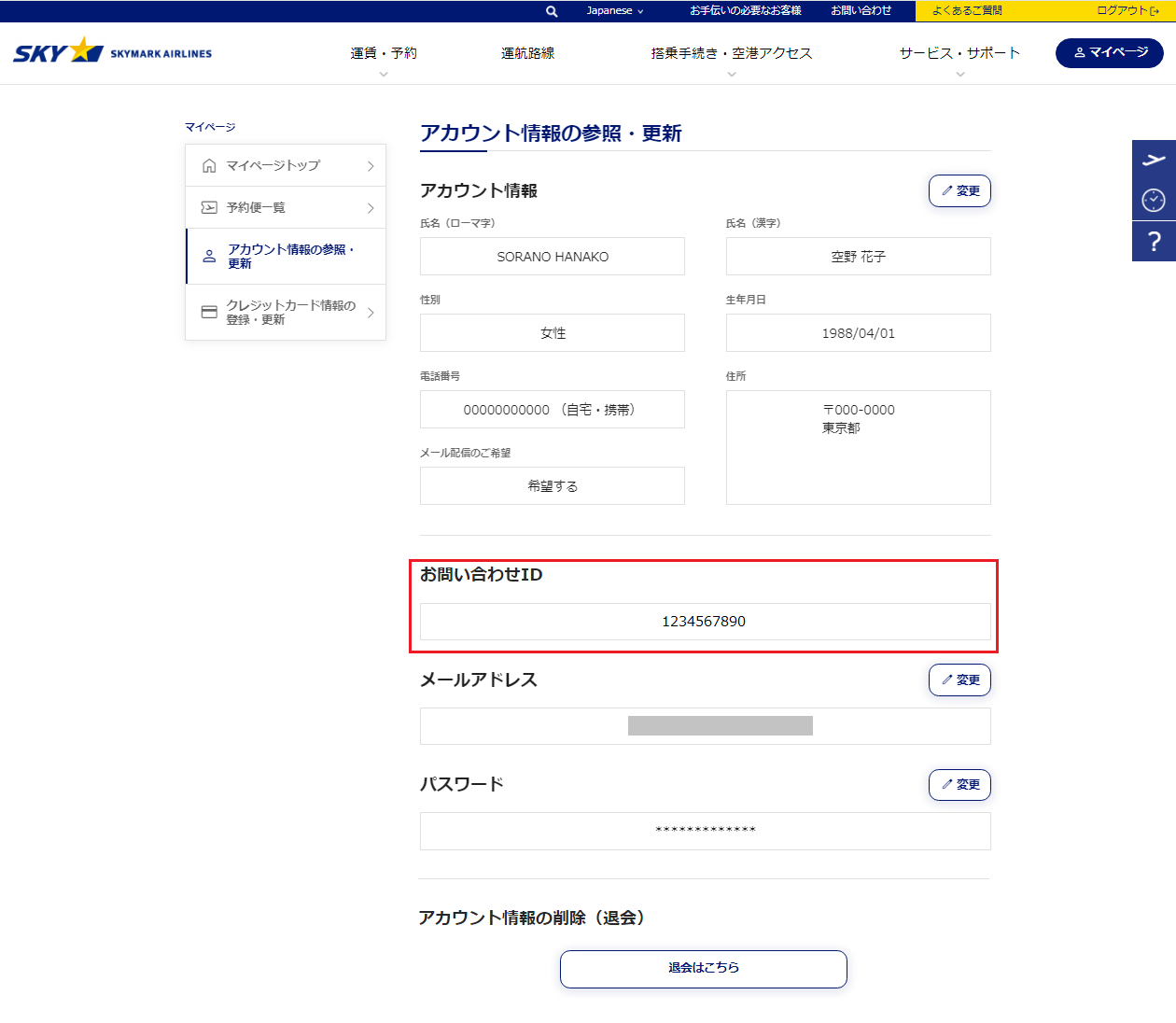Viewport: 1176px width, 1023px height.
Task: Expand the 搭乗手続き・空港アクセス menu
Action: [731, 54]
